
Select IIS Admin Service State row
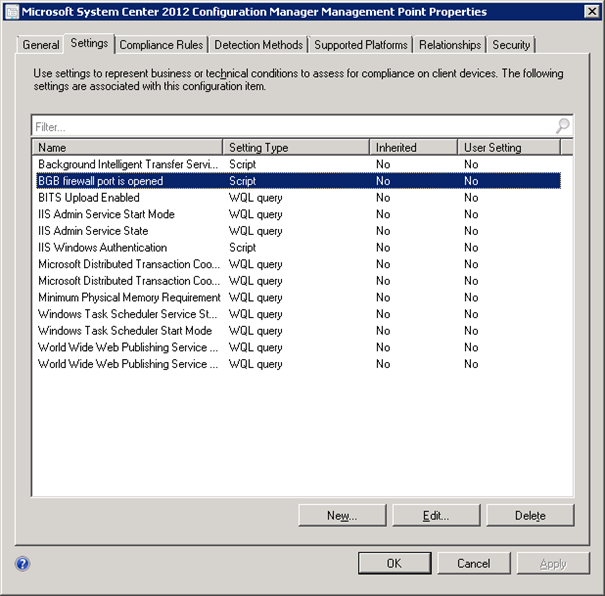299,231
